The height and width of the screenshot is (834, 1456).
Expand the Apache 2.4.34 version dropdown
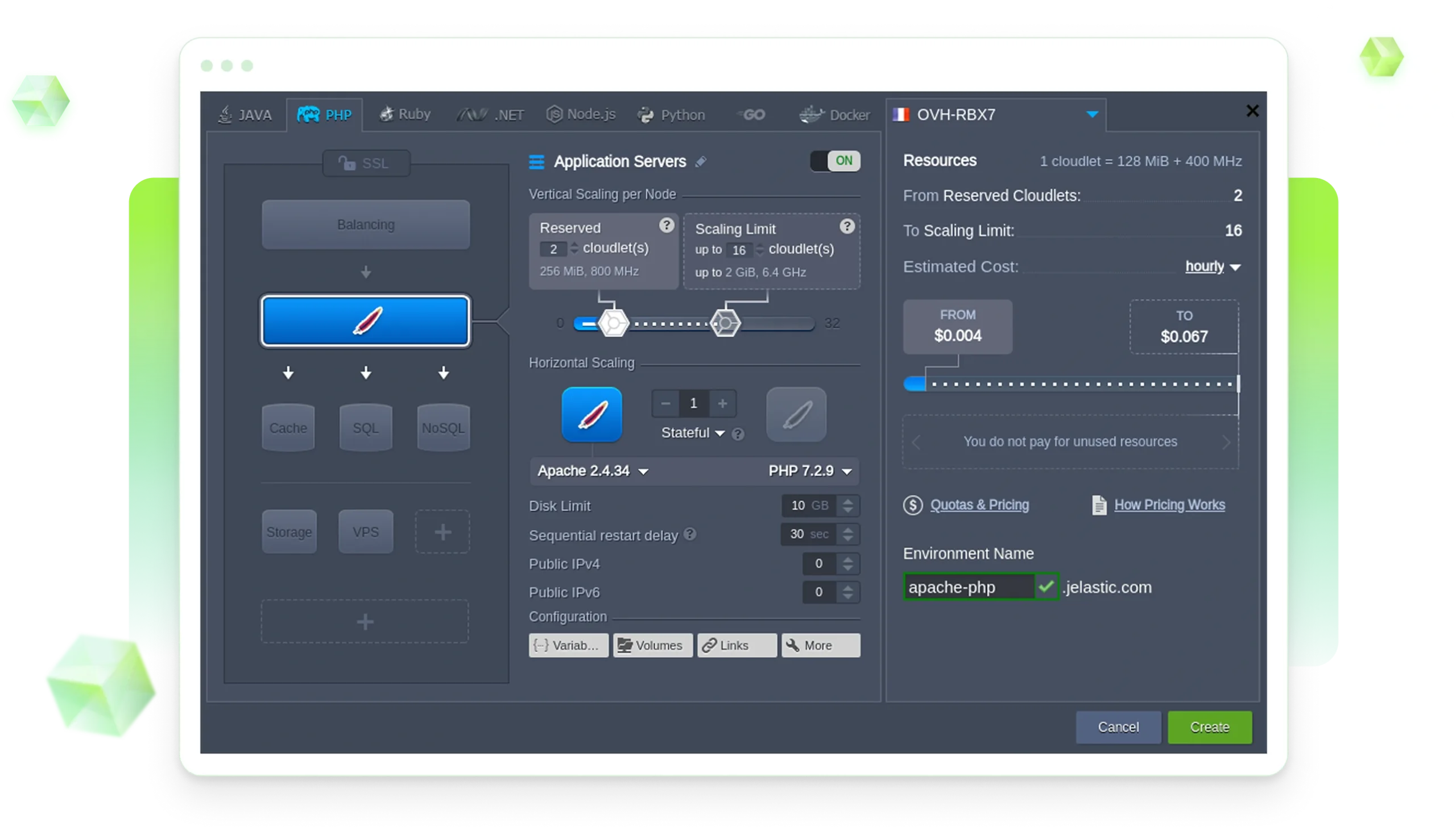(x=593, y=471)
